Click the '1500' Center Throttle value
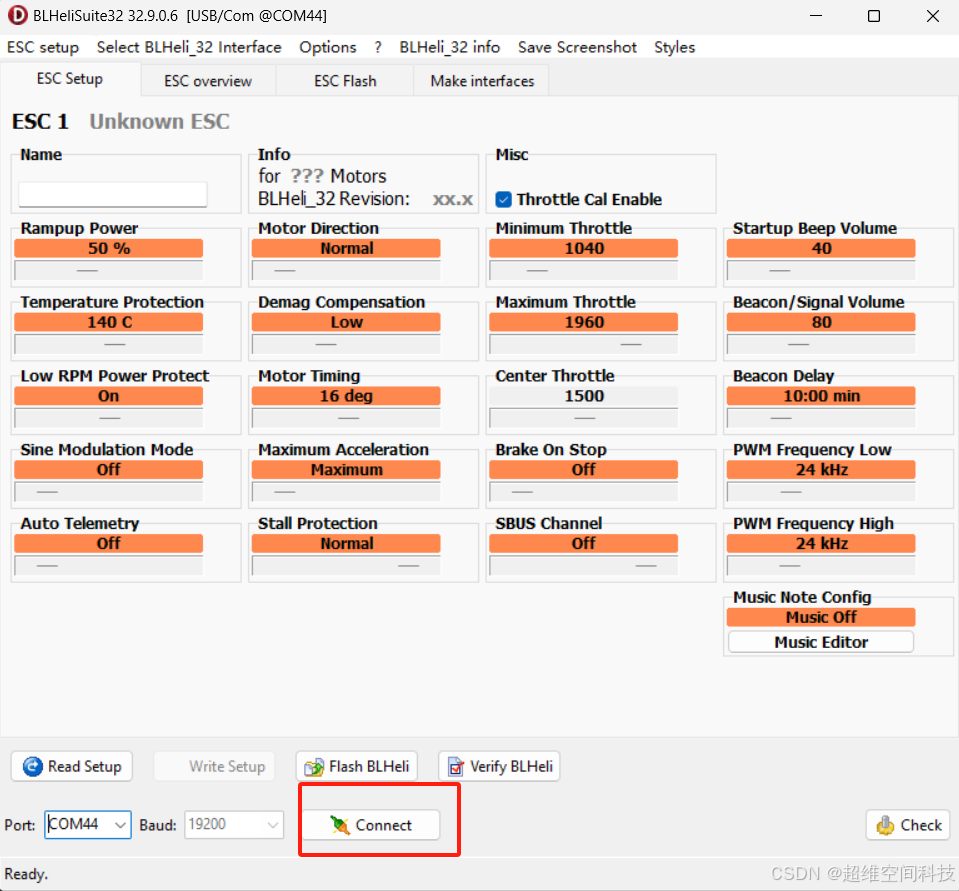 (x=584, y=396)
